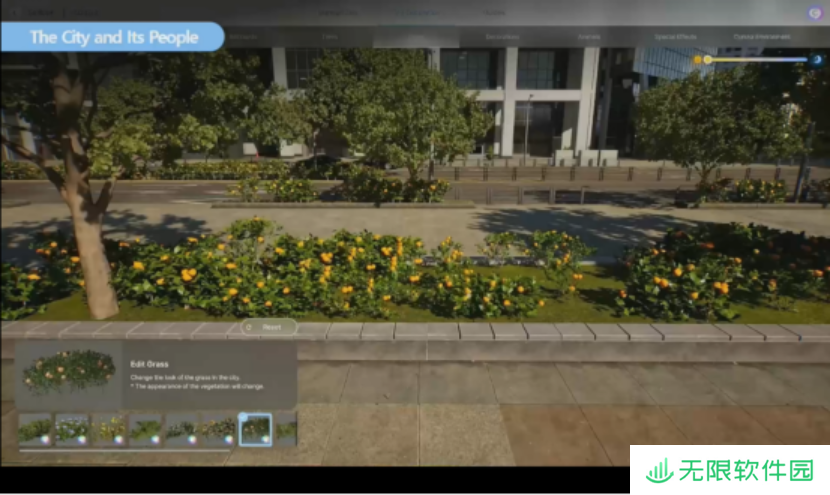Open the color wheel on the selected grass thumbnail

coord(265,439)
